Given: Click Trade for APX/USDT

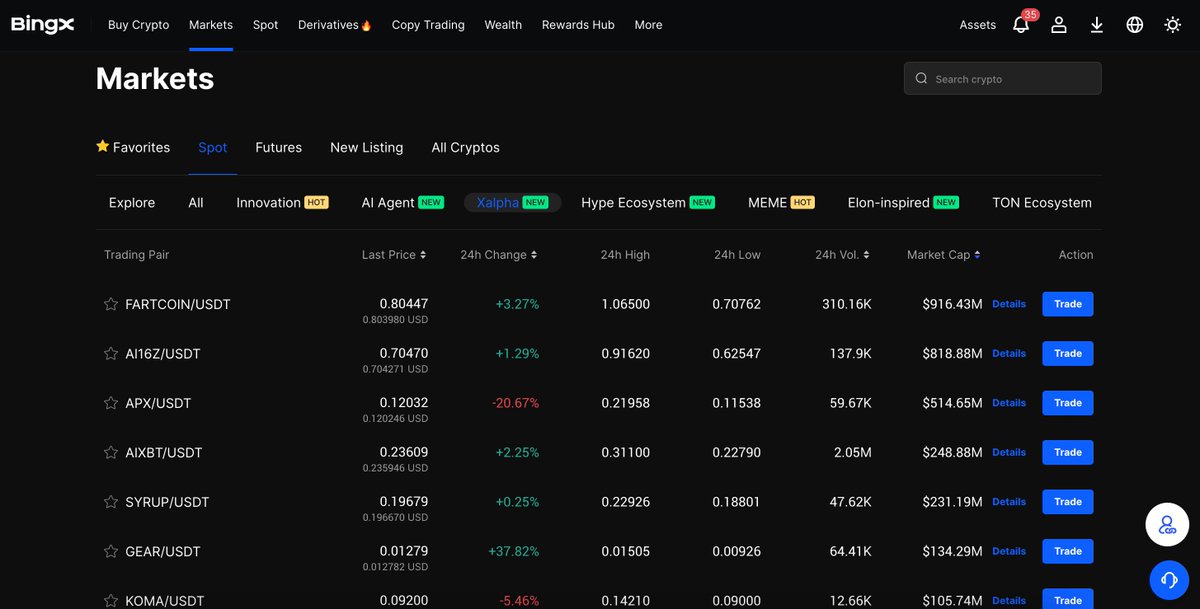Looking at the screenshot, I should 1067,403.
